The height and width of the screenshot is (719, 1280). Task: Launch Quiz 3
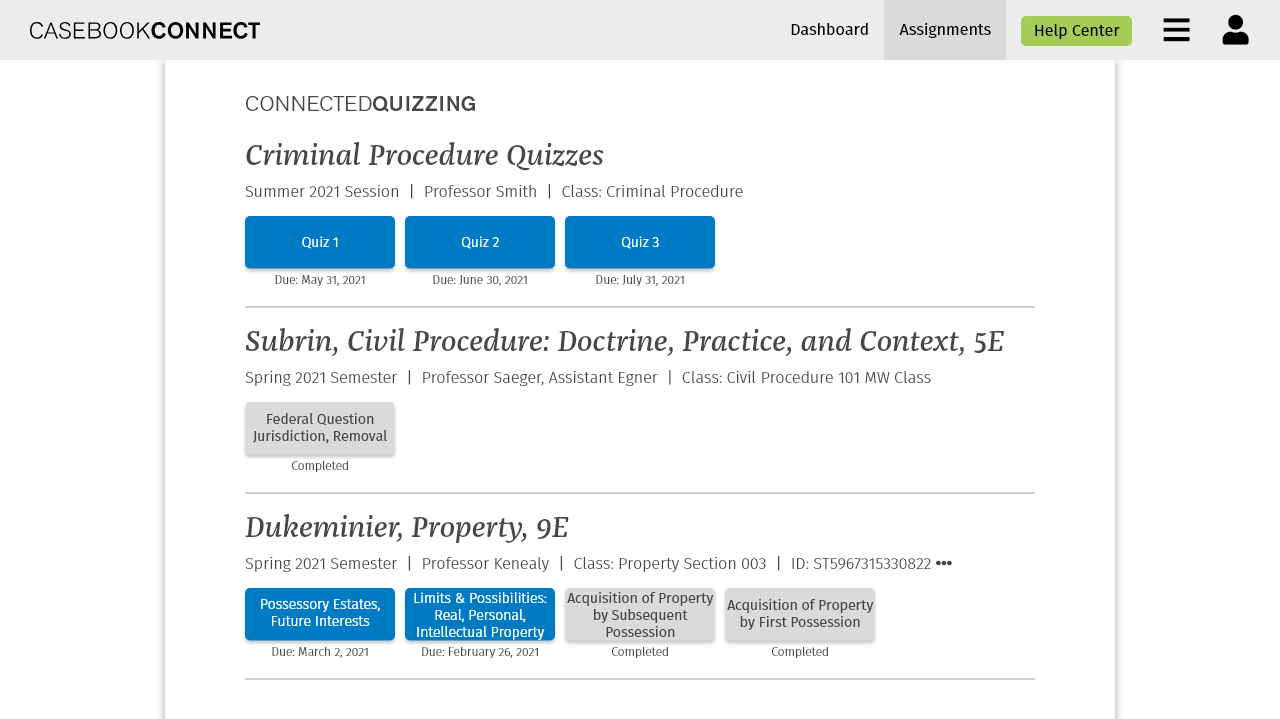(640, 242)
